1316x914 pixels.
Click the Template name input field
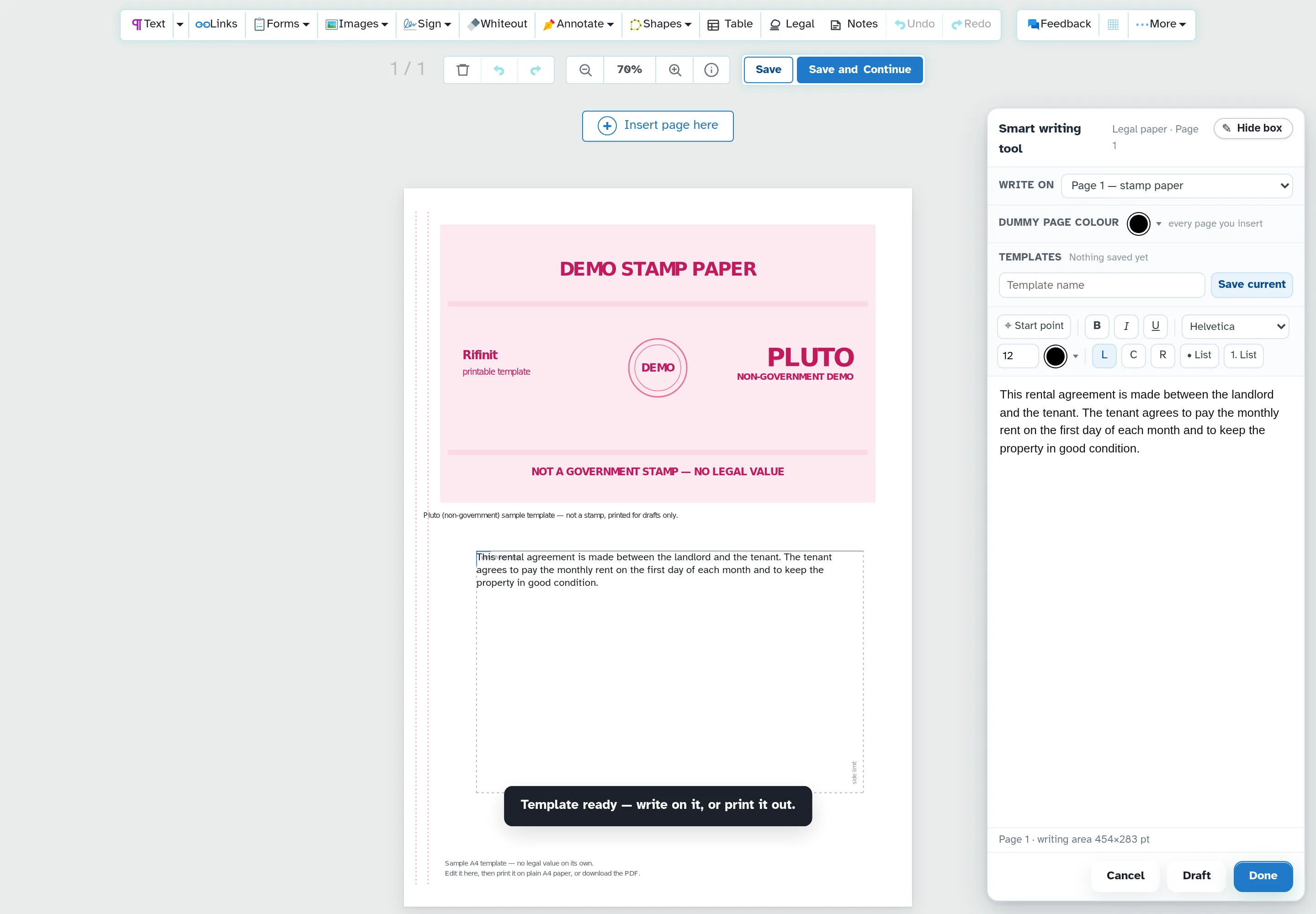click(x=1101, y=285)
